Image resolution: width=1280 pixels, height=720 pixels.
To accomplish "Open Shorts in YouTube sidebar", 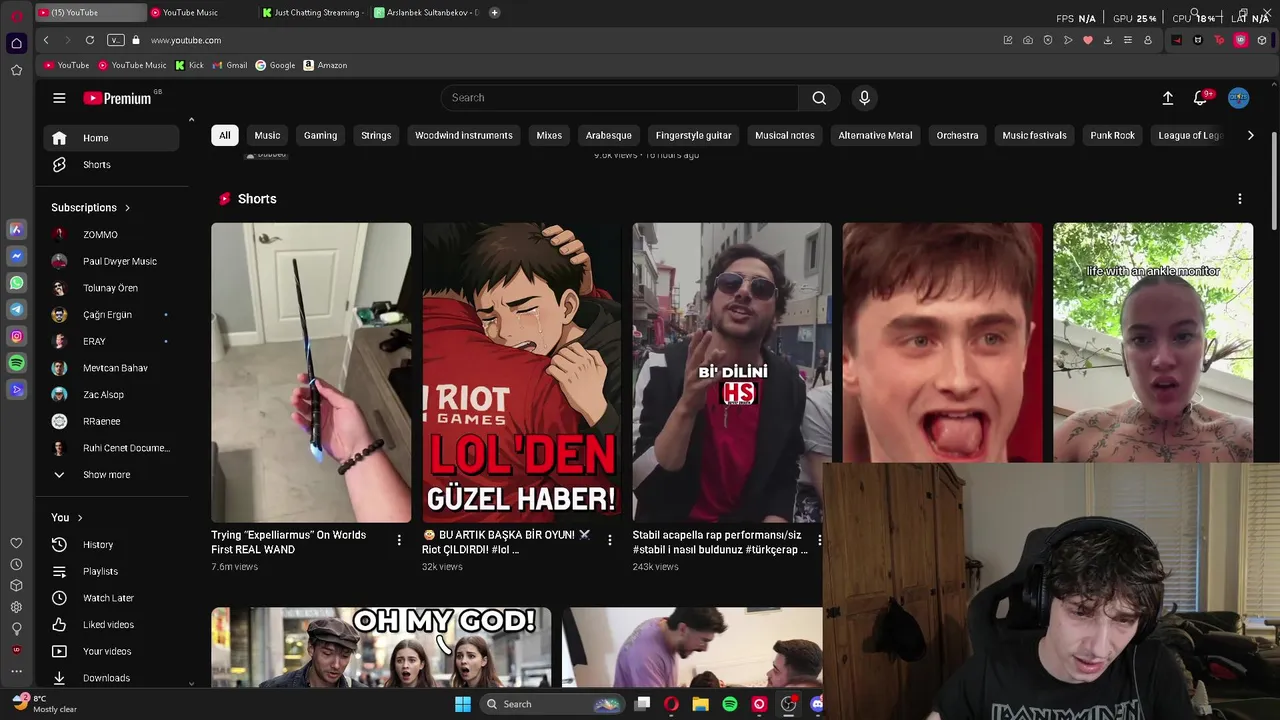I will point(111,165).
